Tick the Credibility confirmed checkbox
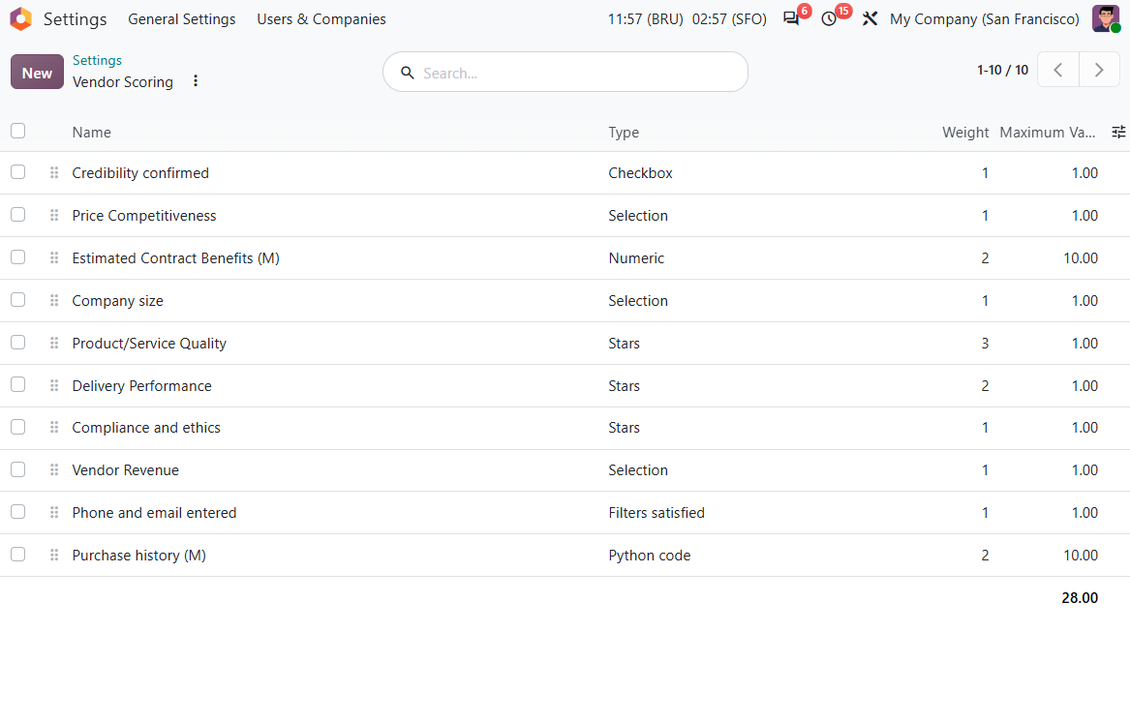Image resolution: width=1130 pixels, height=723 pixels. click(x=18, y=172)
